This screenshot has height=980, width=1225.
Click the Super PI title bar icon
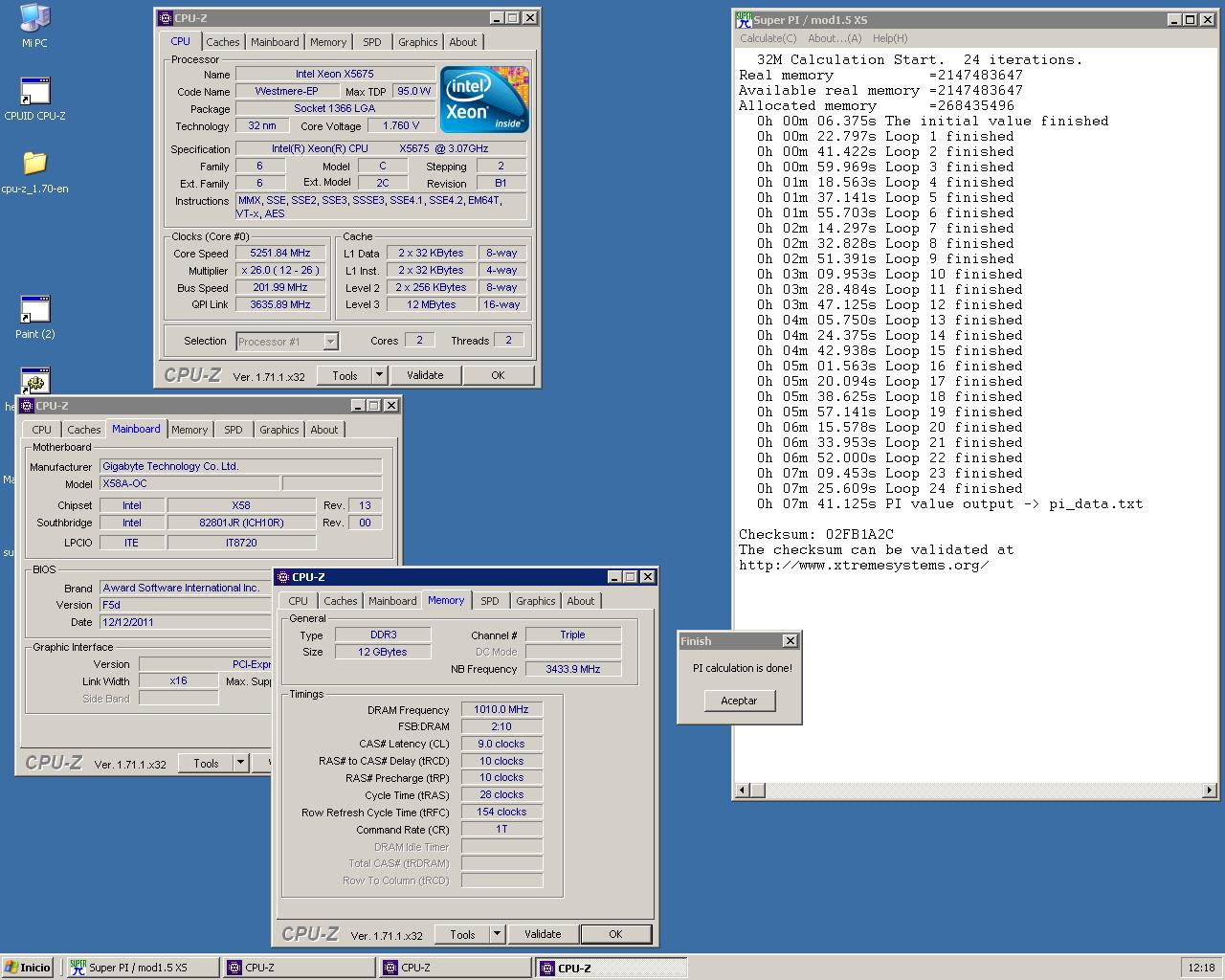coord(744,19)
